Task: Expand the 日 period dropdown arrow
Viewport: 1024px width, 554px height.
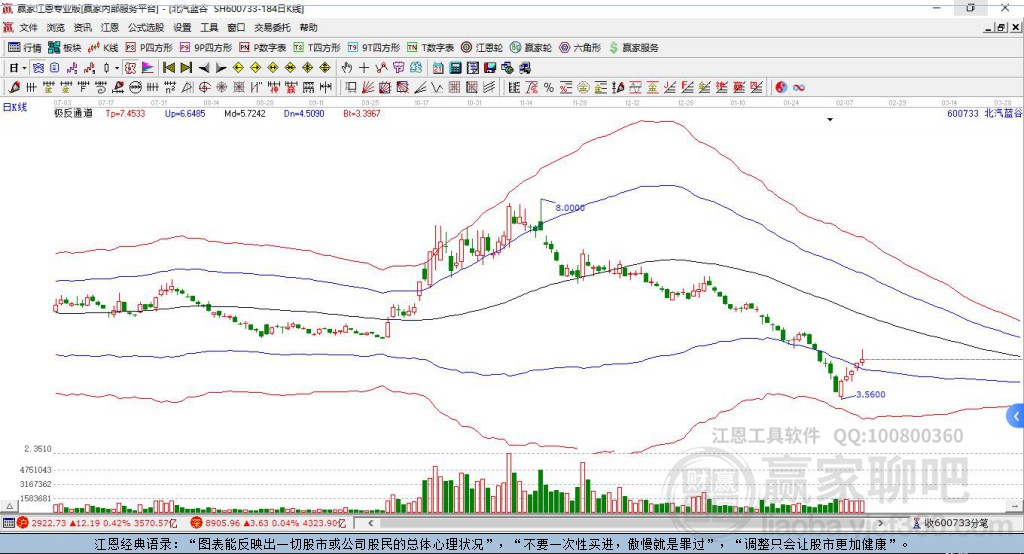Action: [25, 68]
